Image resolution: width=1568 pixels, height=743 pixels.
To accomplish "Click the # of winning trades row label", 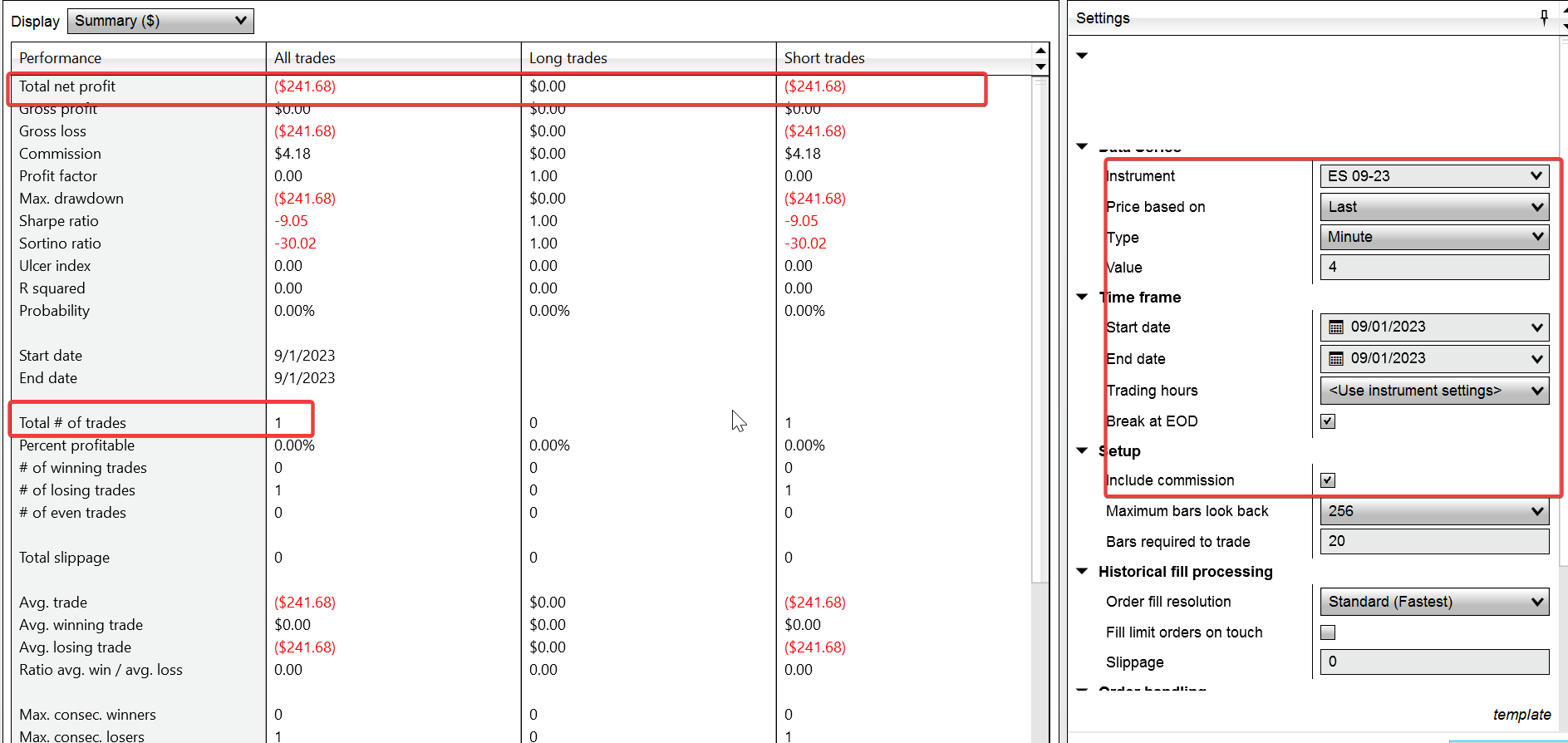I will [x=83, y=468].
